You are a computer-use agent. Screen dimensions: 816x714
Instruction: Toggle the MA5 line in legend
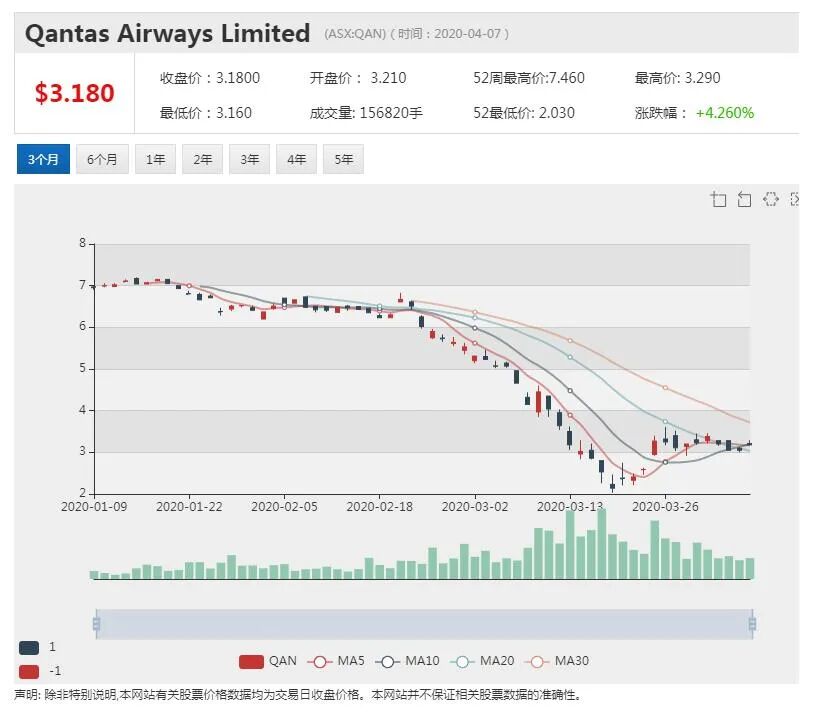(336, 661)
